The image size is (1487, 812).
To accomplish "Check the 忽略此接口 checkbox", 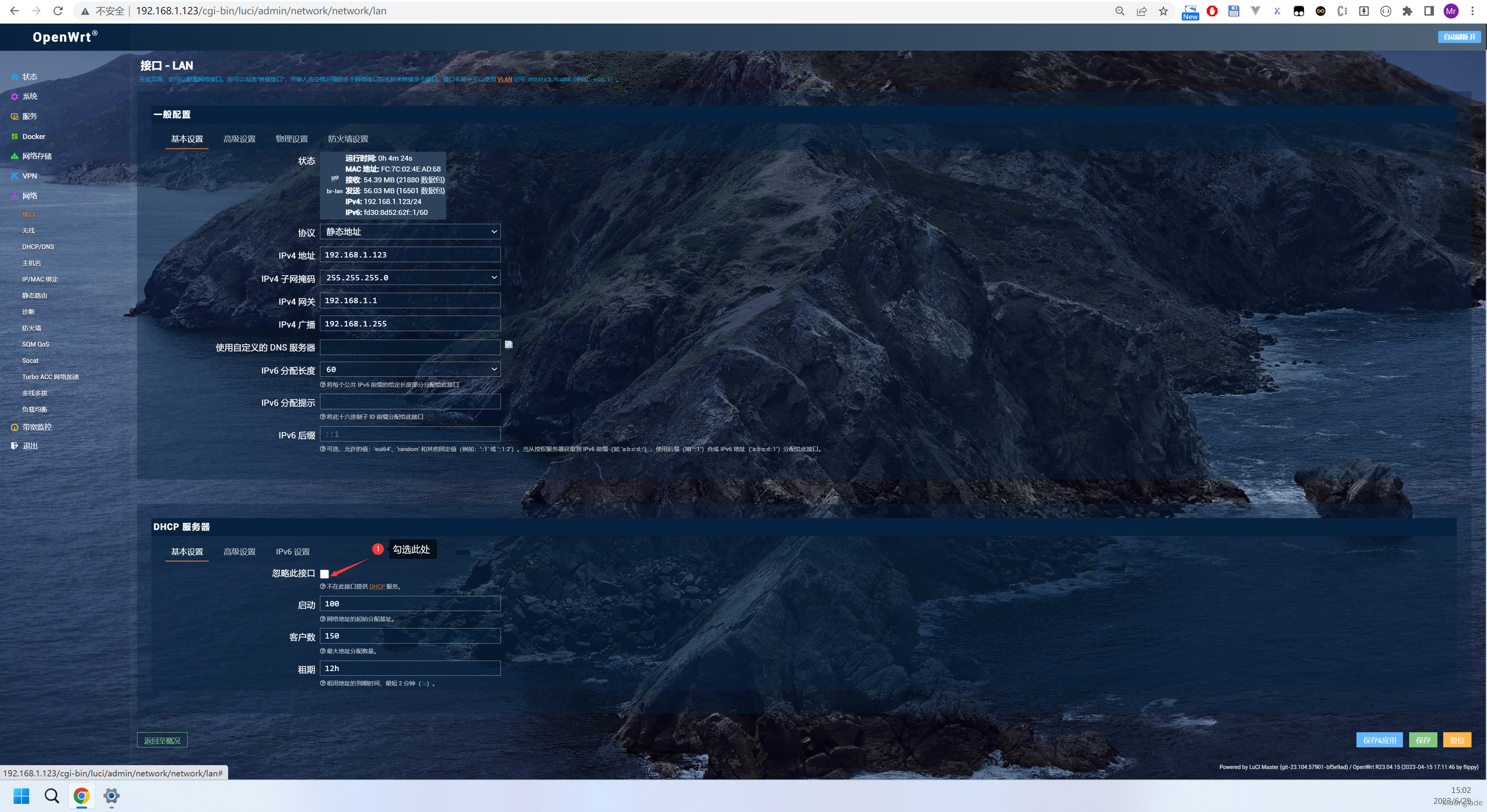I will coord(325,573).
